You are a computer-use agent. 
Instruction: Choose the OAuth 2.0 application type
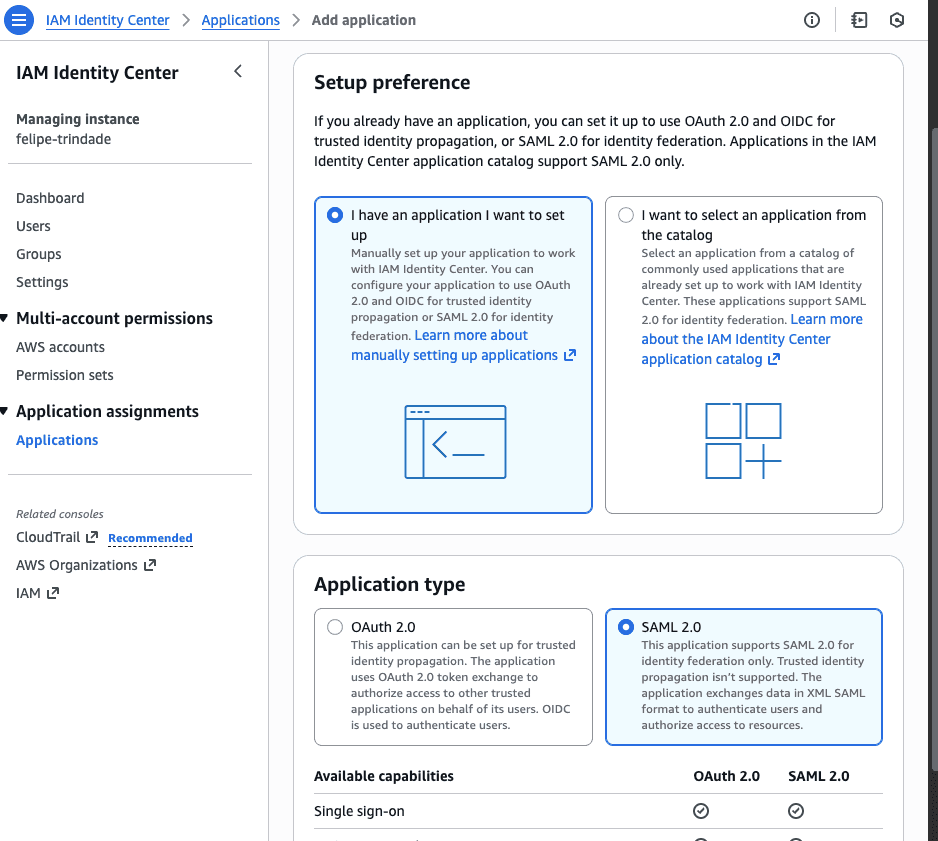[335, 627]
